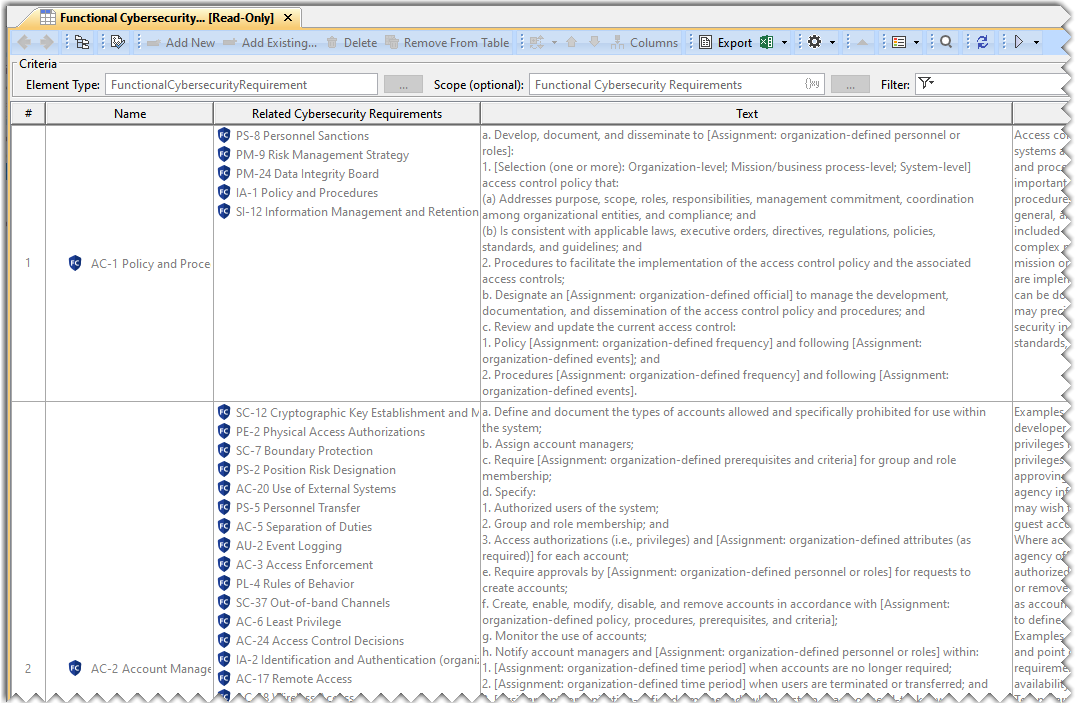1075x703 pixels.
Task: Select the AC-1 Policy and Procedures row name
Action: (x=150, y=264)
